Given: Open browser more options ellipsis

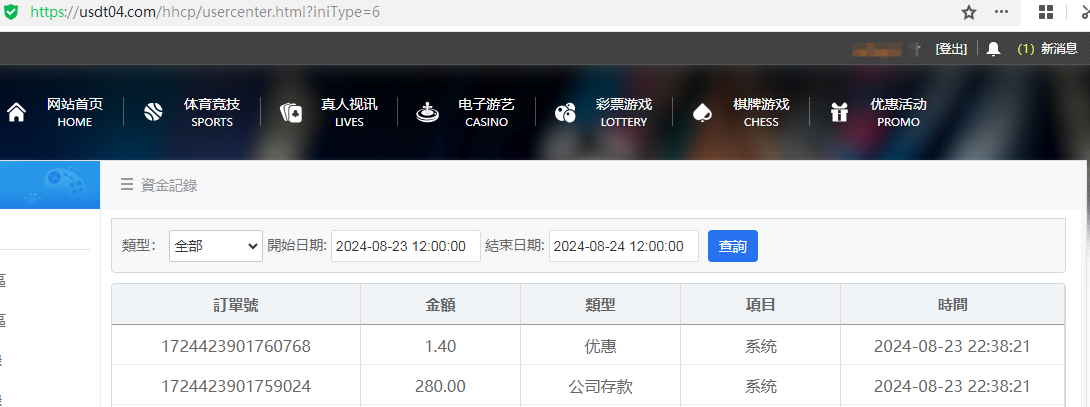Looking at the screenshot, I should click(x=1001, y=13).
